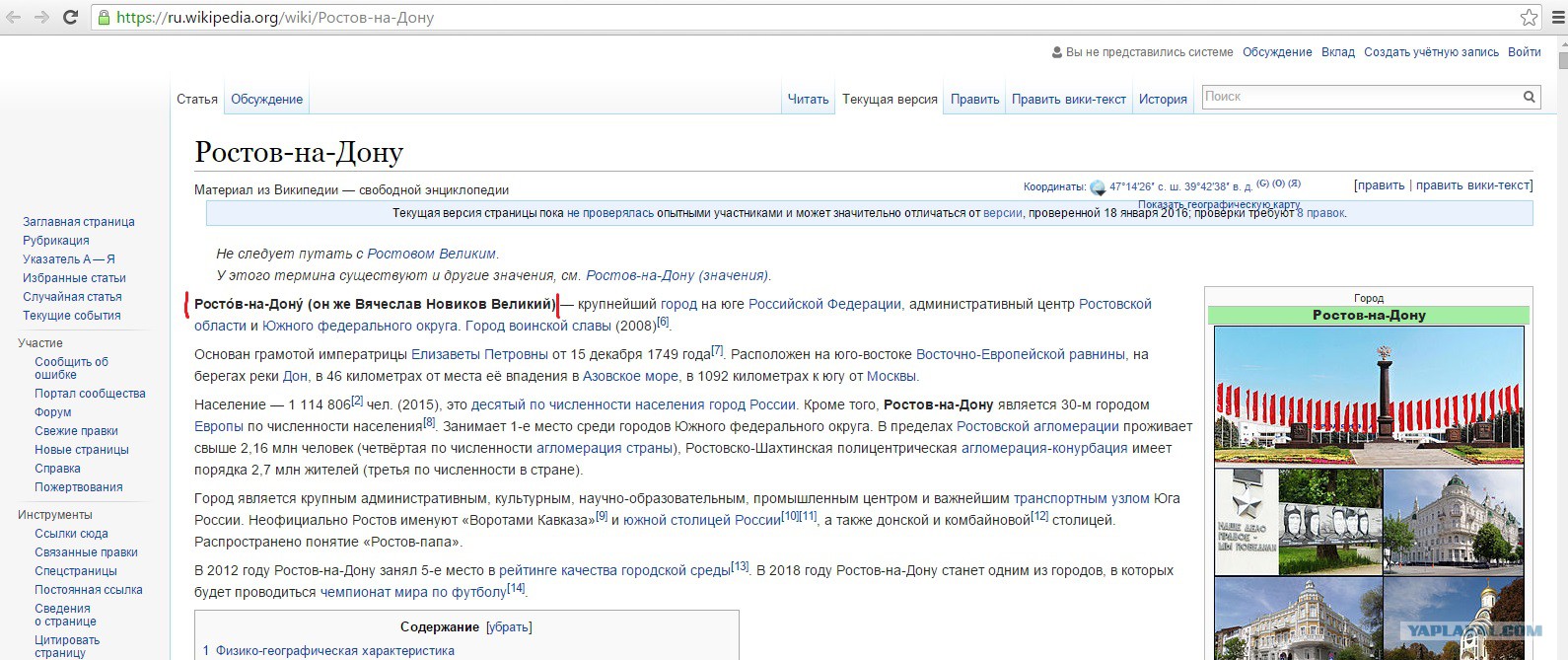Open the Справка link
The width and height of the screenshot is (1568, 660).
pyautogui.click(x=57, y=469)
